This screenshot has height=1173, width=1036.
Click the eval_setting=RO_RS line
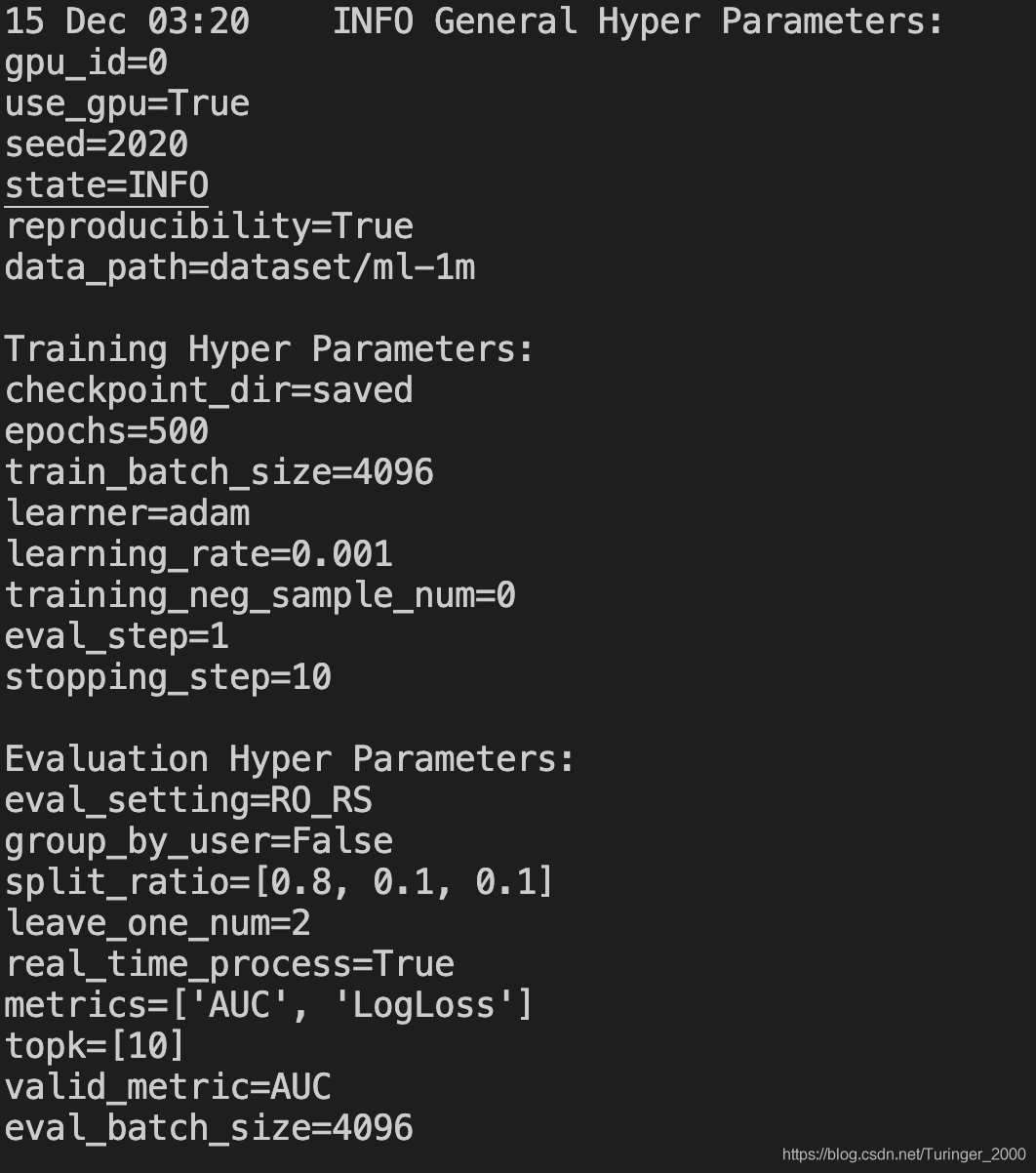(x=188, y=801)
